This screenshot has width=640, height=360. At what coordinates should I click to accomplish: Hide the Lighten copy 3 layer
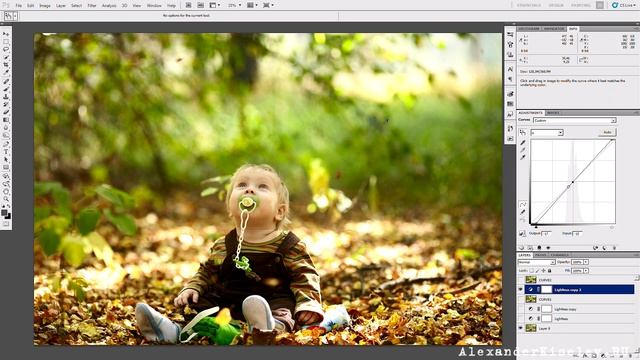point(521,289)
